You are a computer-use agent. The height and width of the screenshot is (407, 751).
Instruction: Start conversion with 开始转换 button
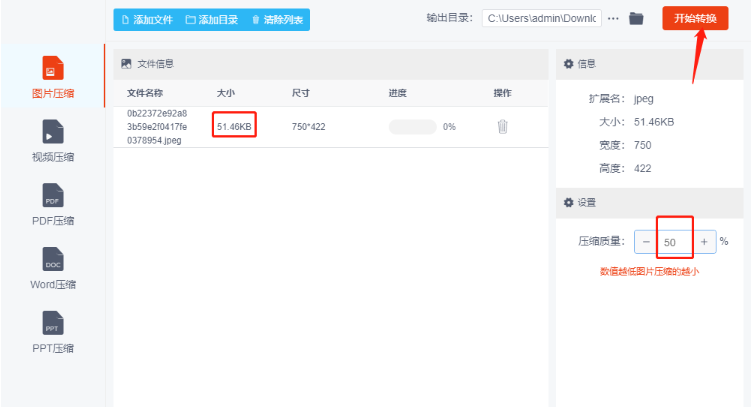(x=695, y=18)
